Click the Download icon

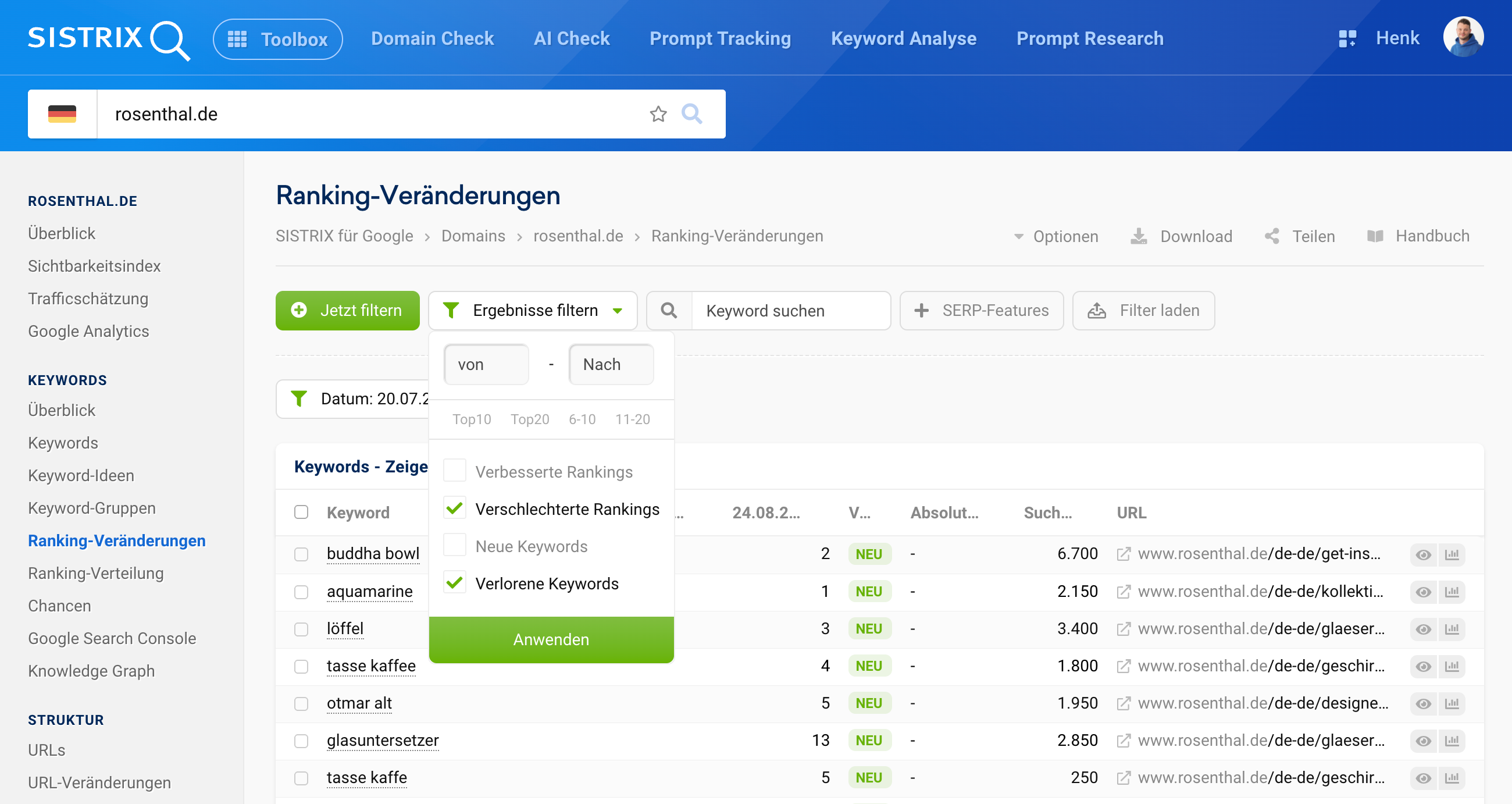click(x=1139, y=236)
